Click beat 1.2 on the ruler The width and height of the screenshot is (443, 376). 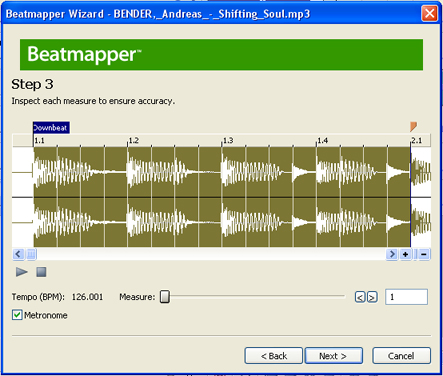coord(133,141)
